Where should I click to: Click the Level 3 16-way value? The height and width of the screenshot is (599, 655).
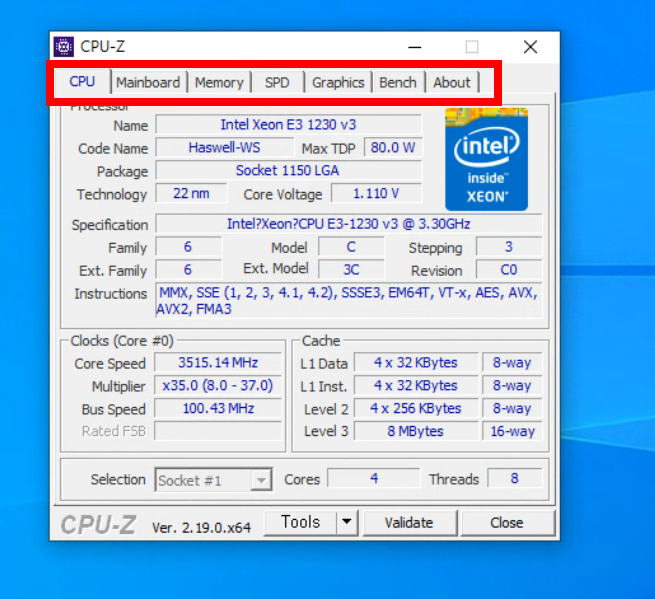pos(512,431)
